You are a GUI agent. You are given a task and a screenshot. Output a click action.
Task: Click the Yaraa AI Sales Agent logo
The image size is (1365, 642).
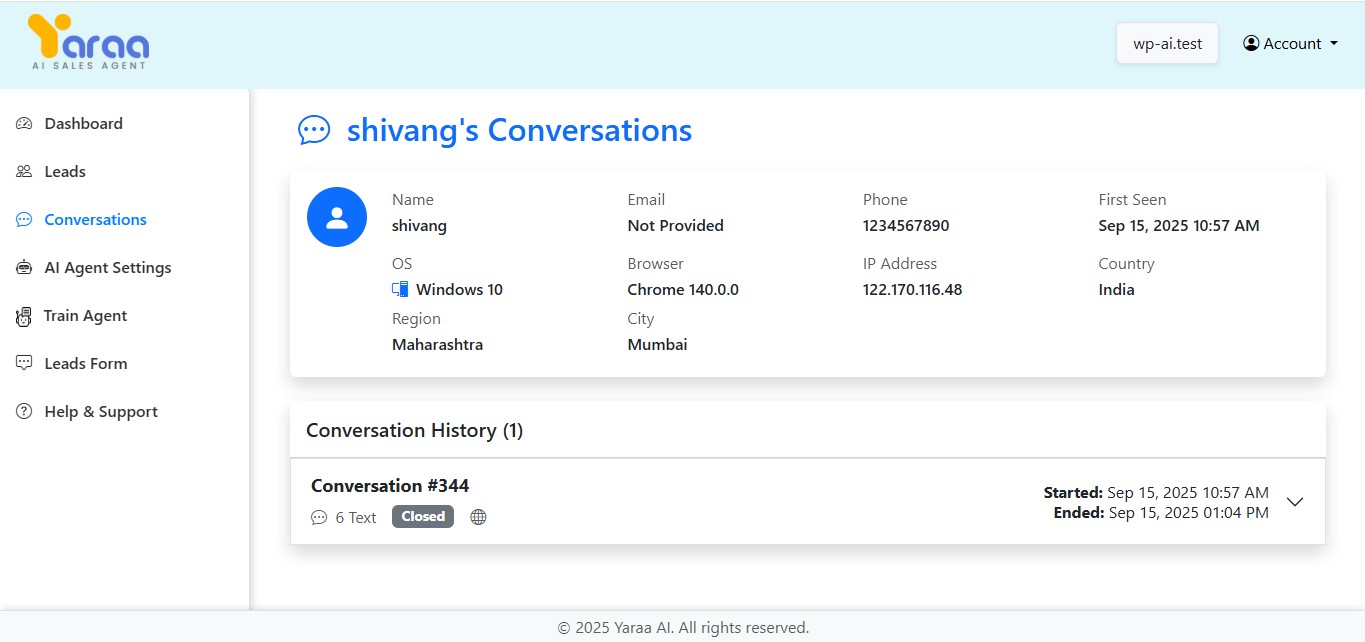point(88,42)
